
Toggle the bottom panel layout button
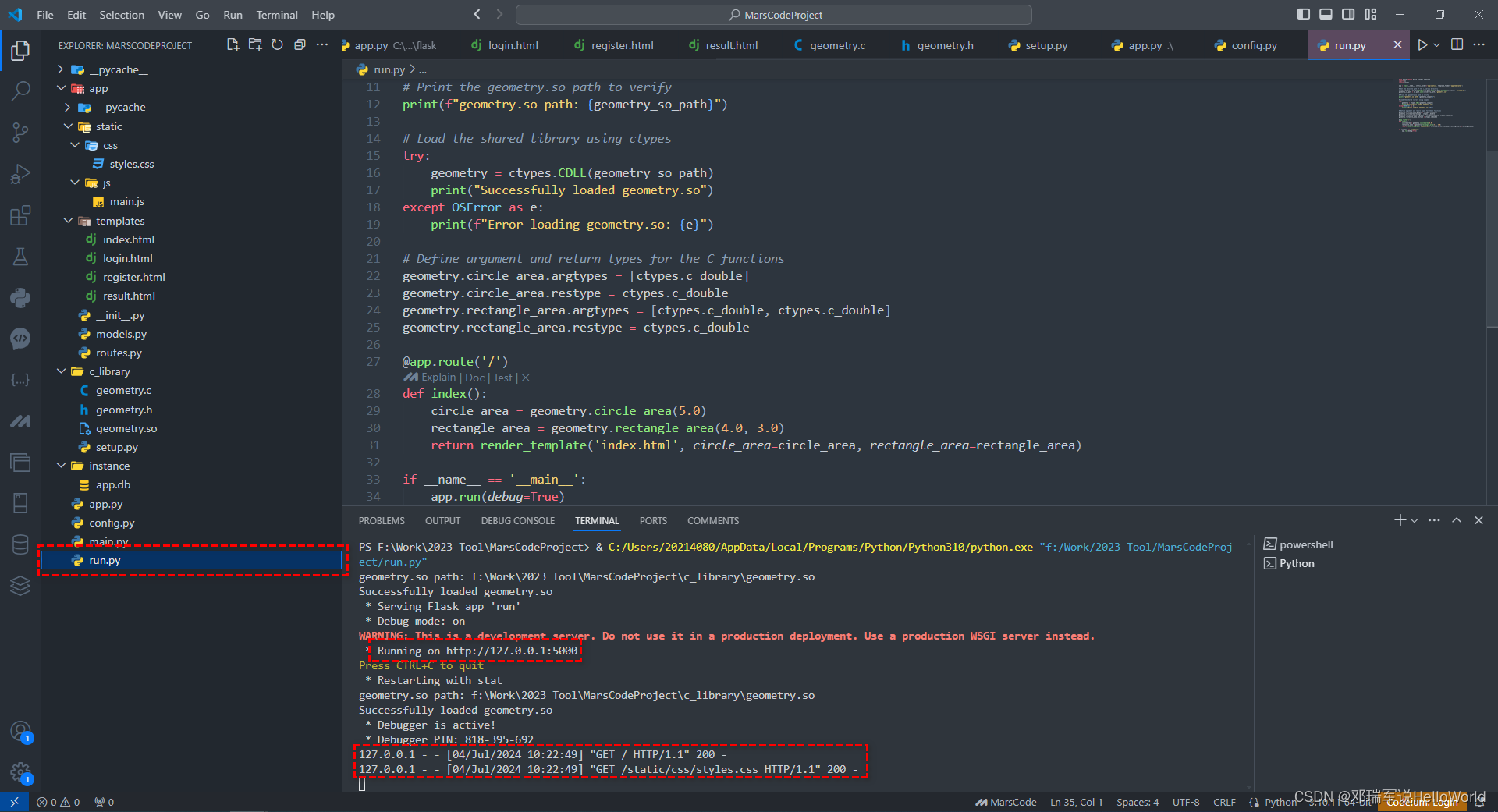pos(1326,14)
